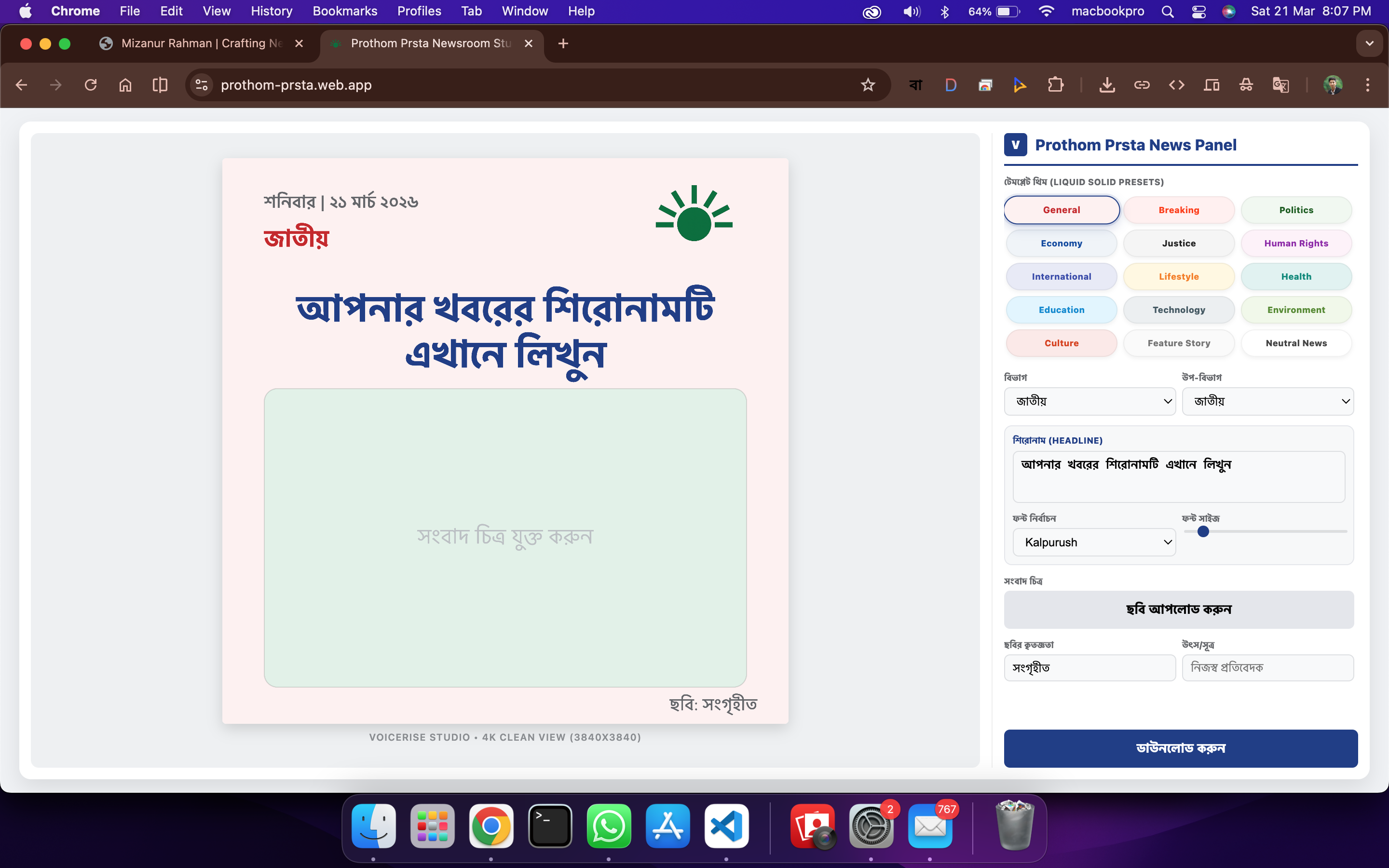Click the site info icon beside URL
The image size is (1389, 868).
pyautogui.click(x=202, y=85)
